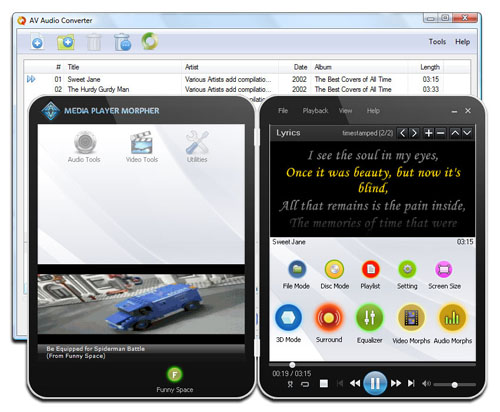Open Video Tools in Media Player Morpher
Screen dimensions: 500x412
click(142, 147)
